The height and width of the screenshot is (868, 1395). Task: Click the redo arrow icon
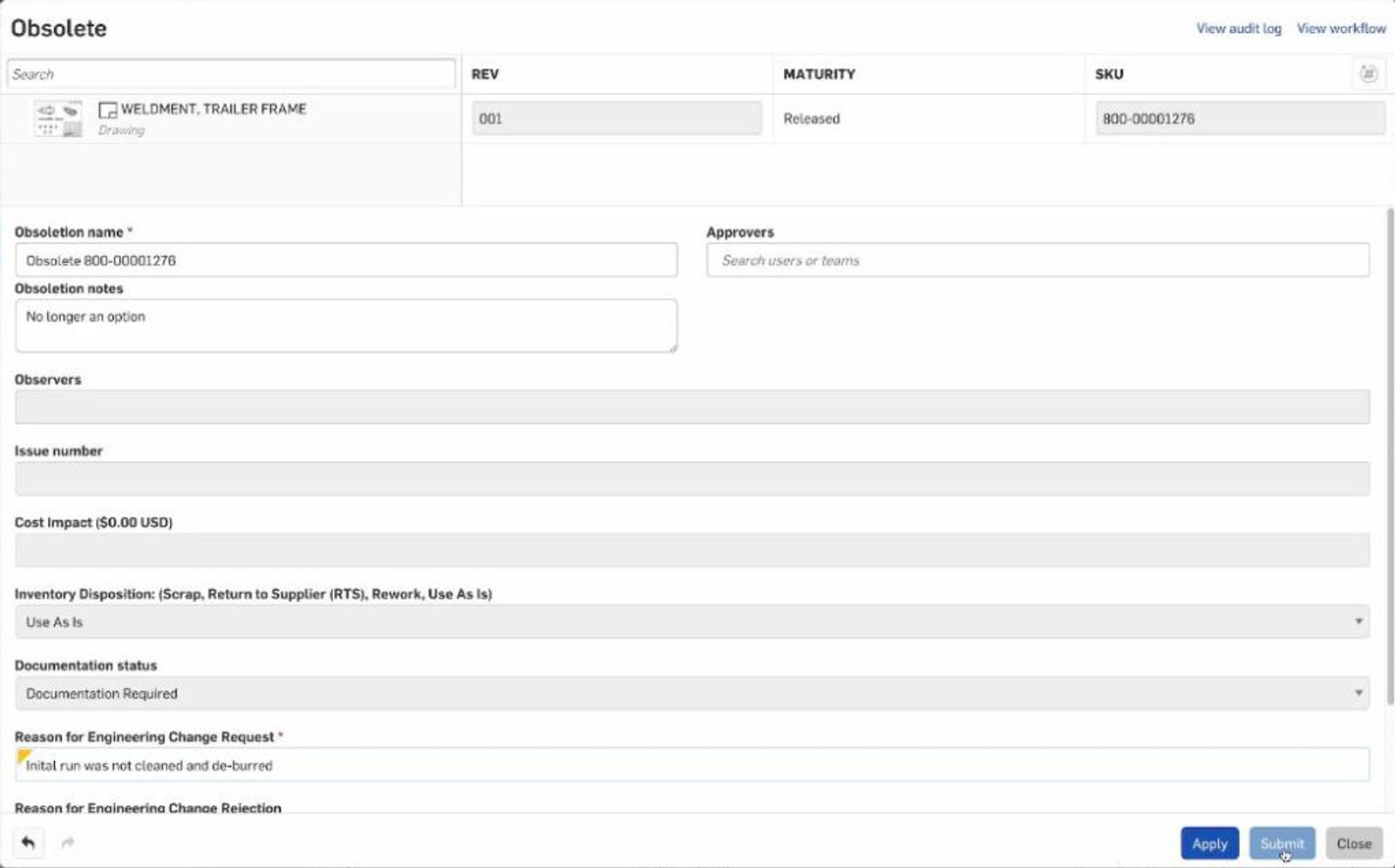(x=68, y=843)
